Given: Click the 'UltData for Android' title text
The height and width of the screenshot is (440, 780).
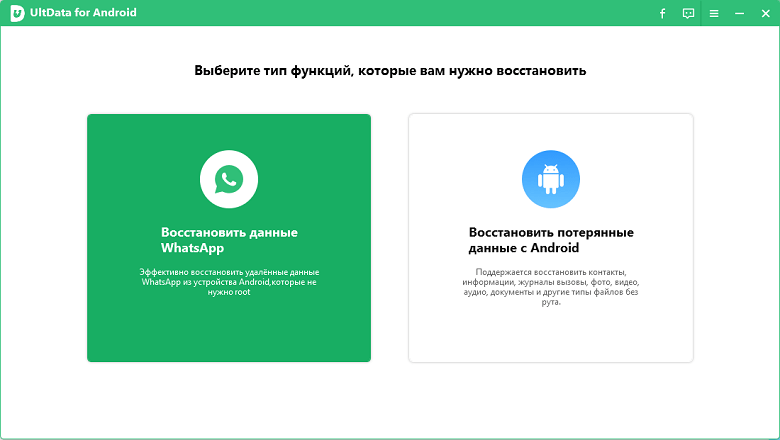Looking at the screenshot, I should pos(83,12).
